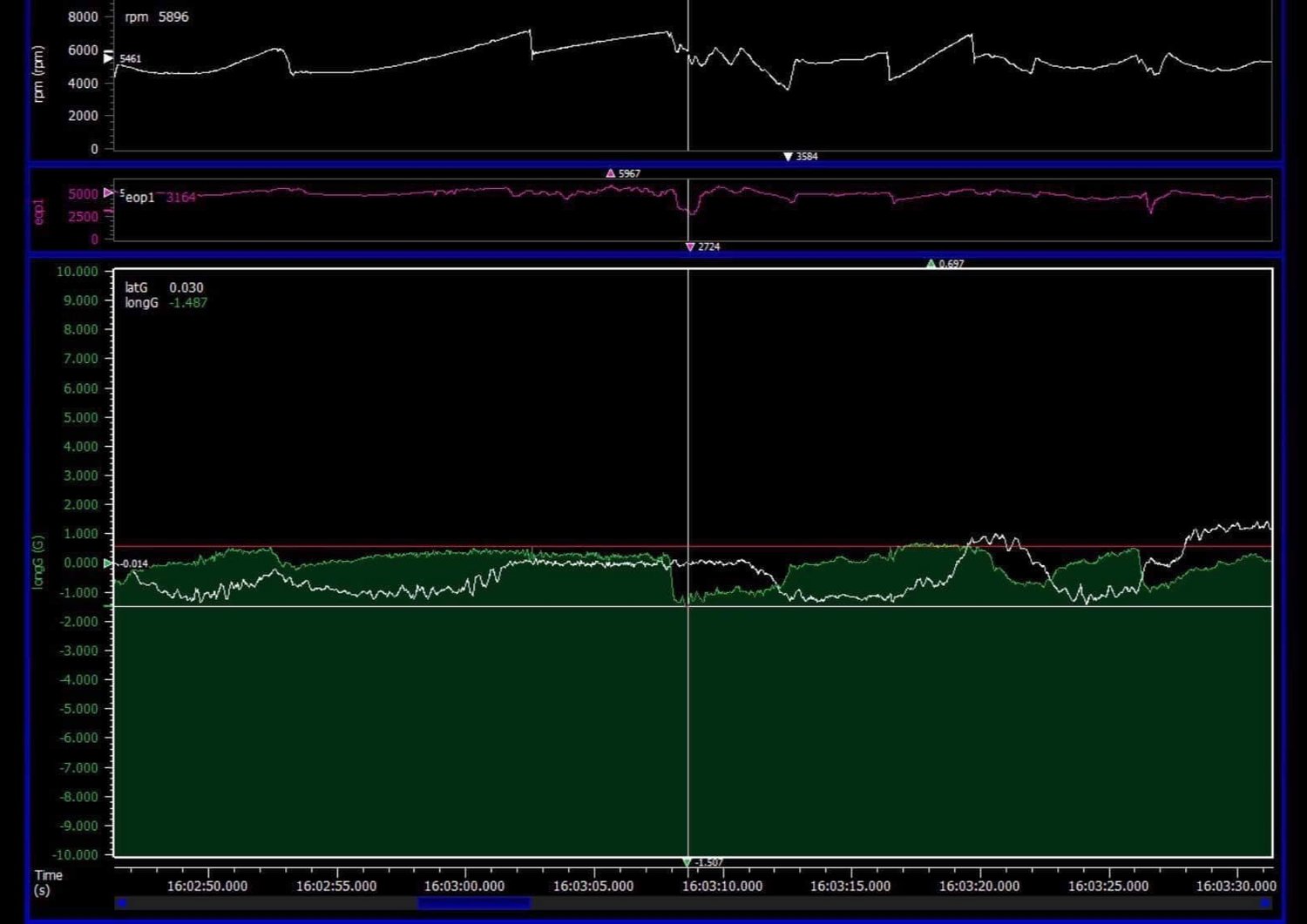Image resolution: width=1307 pixels, height=924 pixels.
Task: Click the blue thumb in the time scrollbar
Action: [474, 903]
